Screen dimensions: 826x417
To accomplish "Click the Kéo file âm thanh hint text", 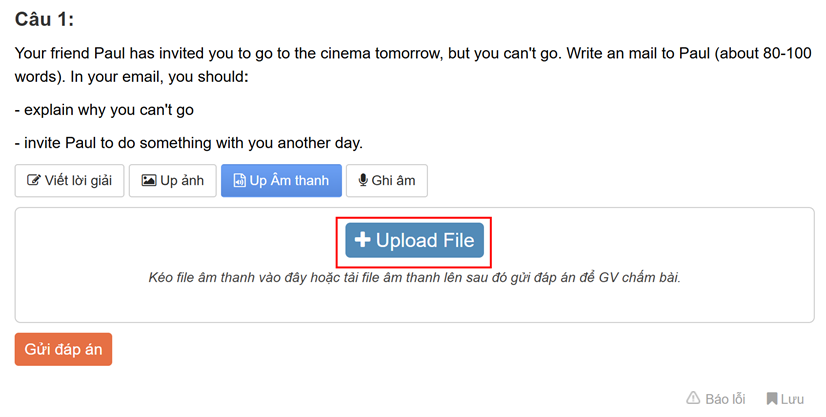I will [x=414, y=277].
